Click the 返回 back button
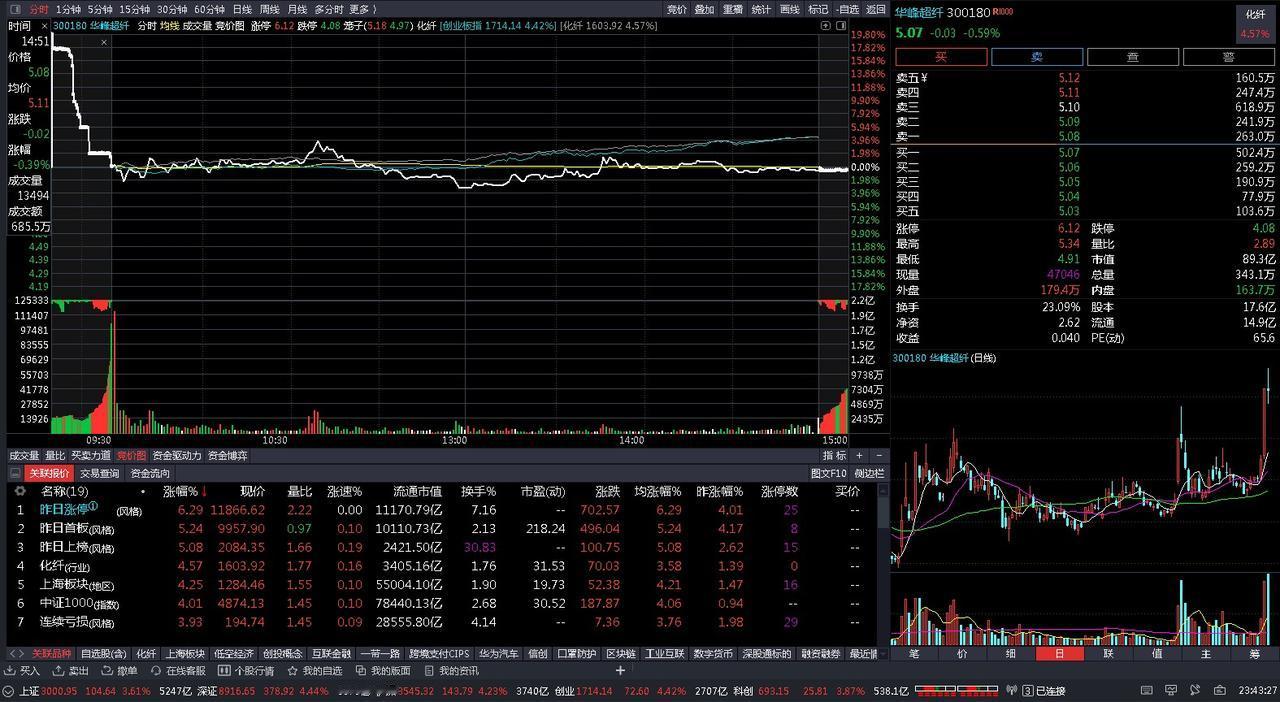 (876, 9)
